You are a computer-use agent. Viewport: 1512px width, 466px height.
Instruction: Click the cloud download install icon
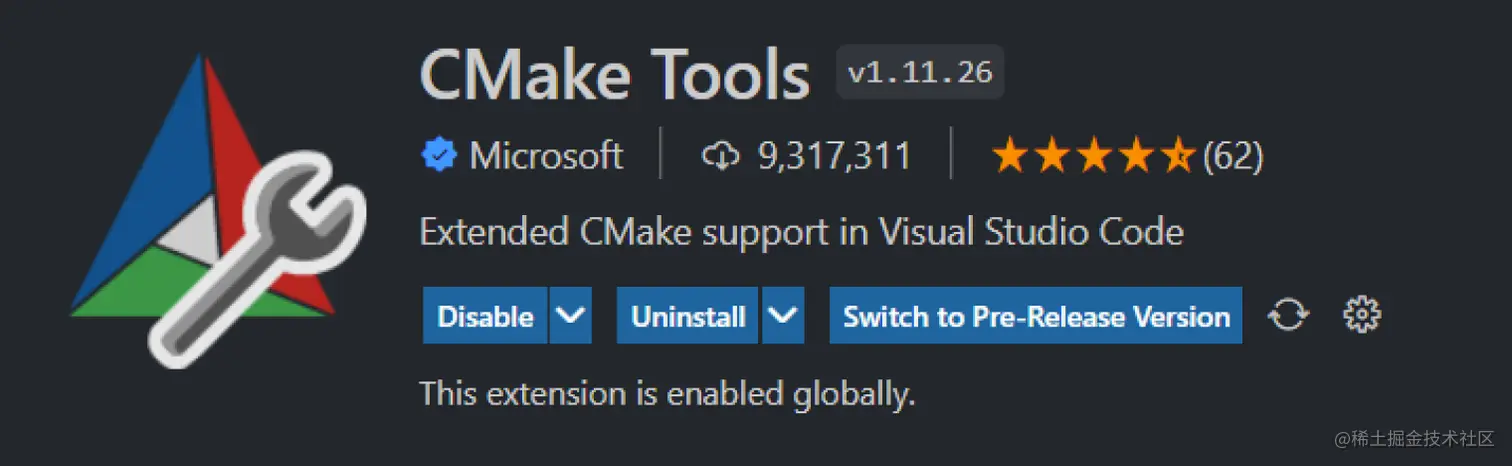[720, 156]
